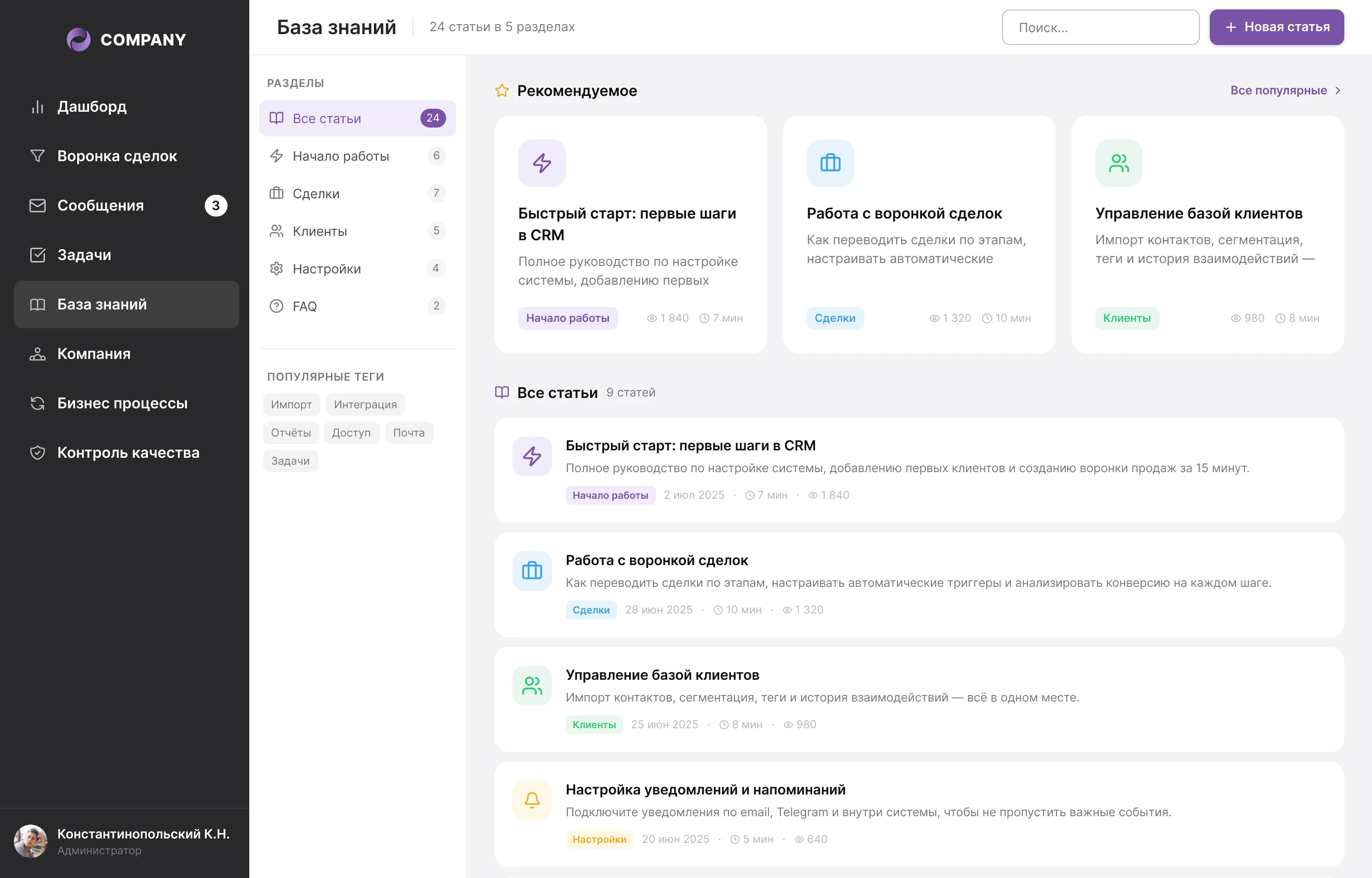Open list article Работа с воронкой сделок
The image size is (1372, 878).
[x=657, y=560]
